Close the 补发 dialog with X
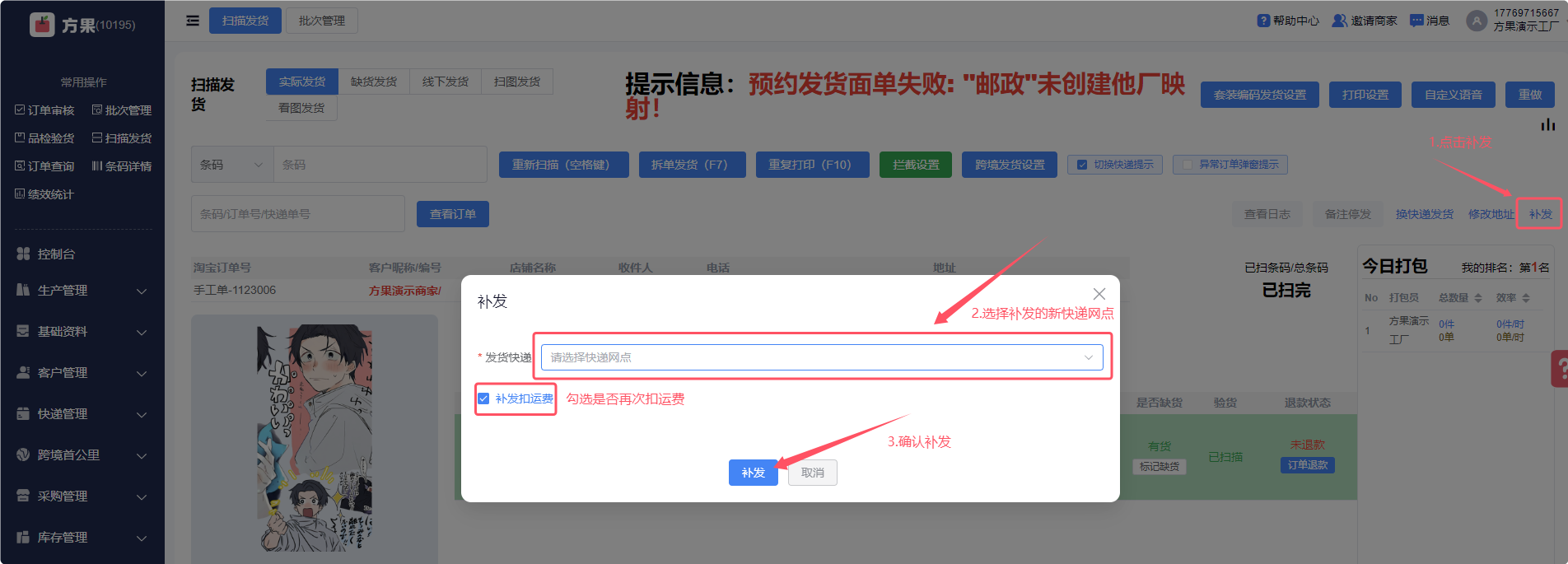Image resolution: width=1568 pixels, height=564 pixels. coord(1099,294)
